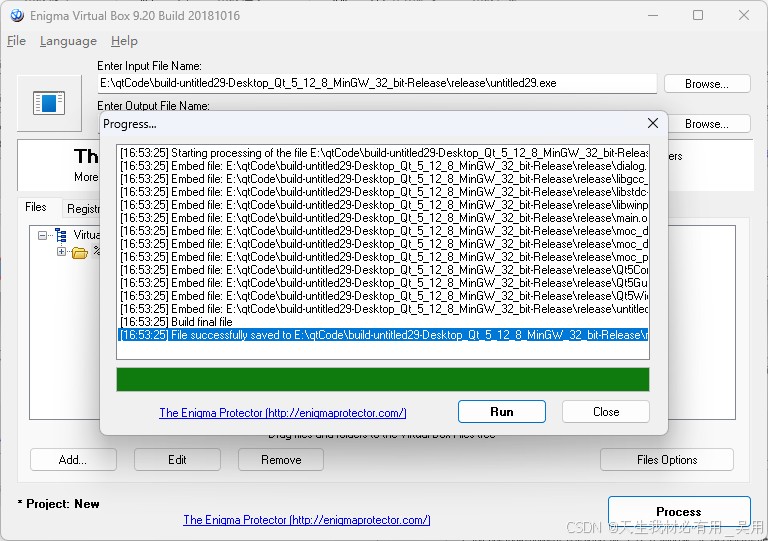The image size is (768, 541).
Task: Select the log line embedding Qt5Wi file
Action: point(384,296)
